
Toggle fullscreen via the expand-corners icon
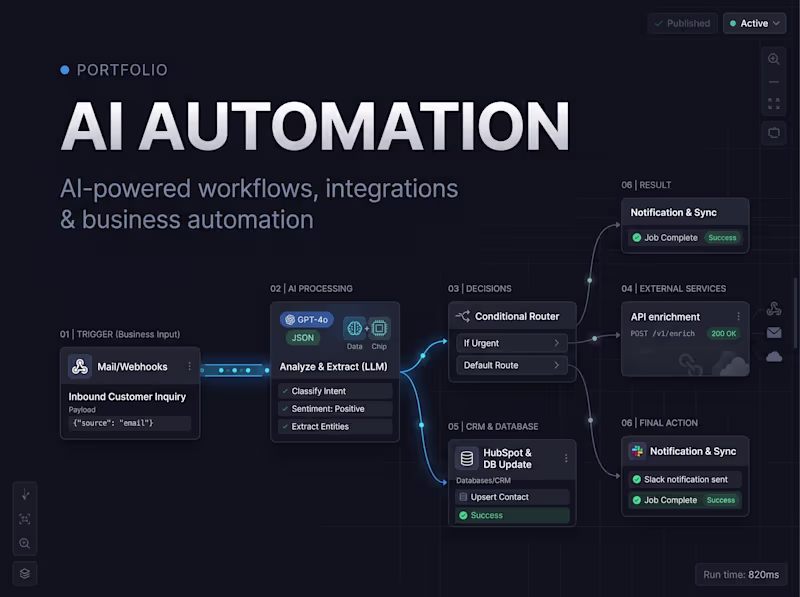click(773, 104)
